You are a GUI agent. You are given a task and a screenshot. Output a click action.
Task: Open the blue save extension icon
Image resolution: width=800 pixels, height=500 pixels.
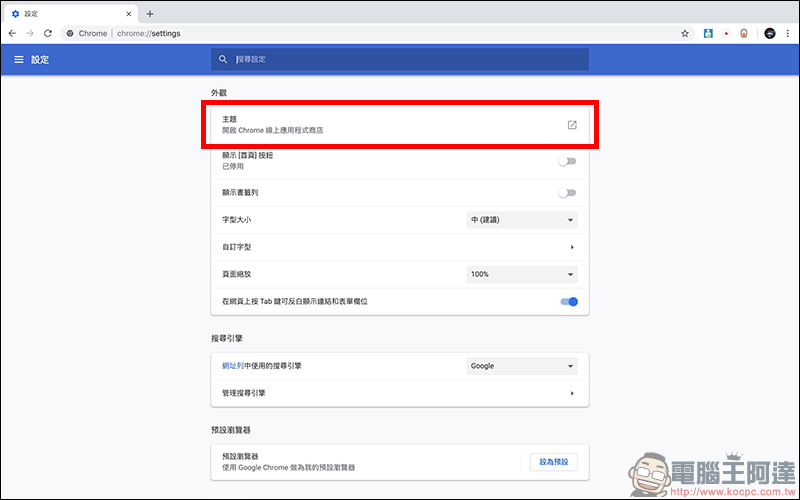[708, 34]
